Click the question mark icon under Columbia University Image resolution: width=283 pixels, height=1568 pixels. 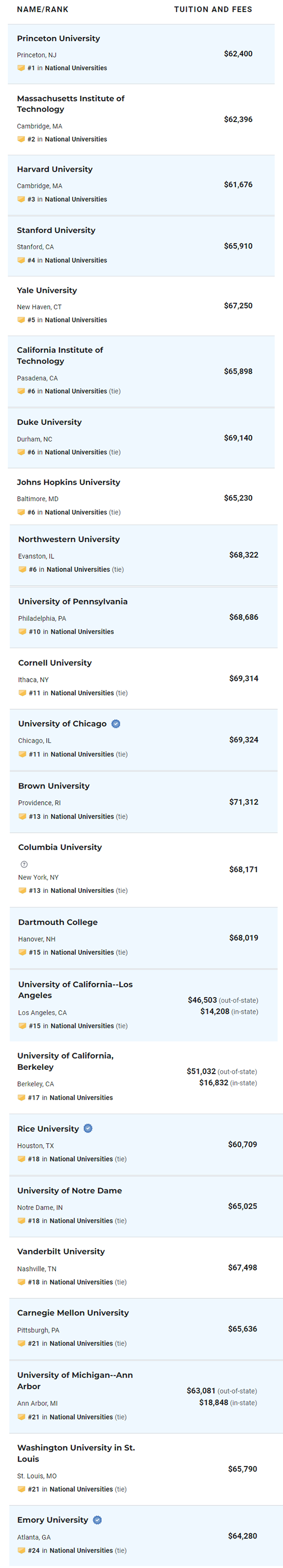[24, 864]
